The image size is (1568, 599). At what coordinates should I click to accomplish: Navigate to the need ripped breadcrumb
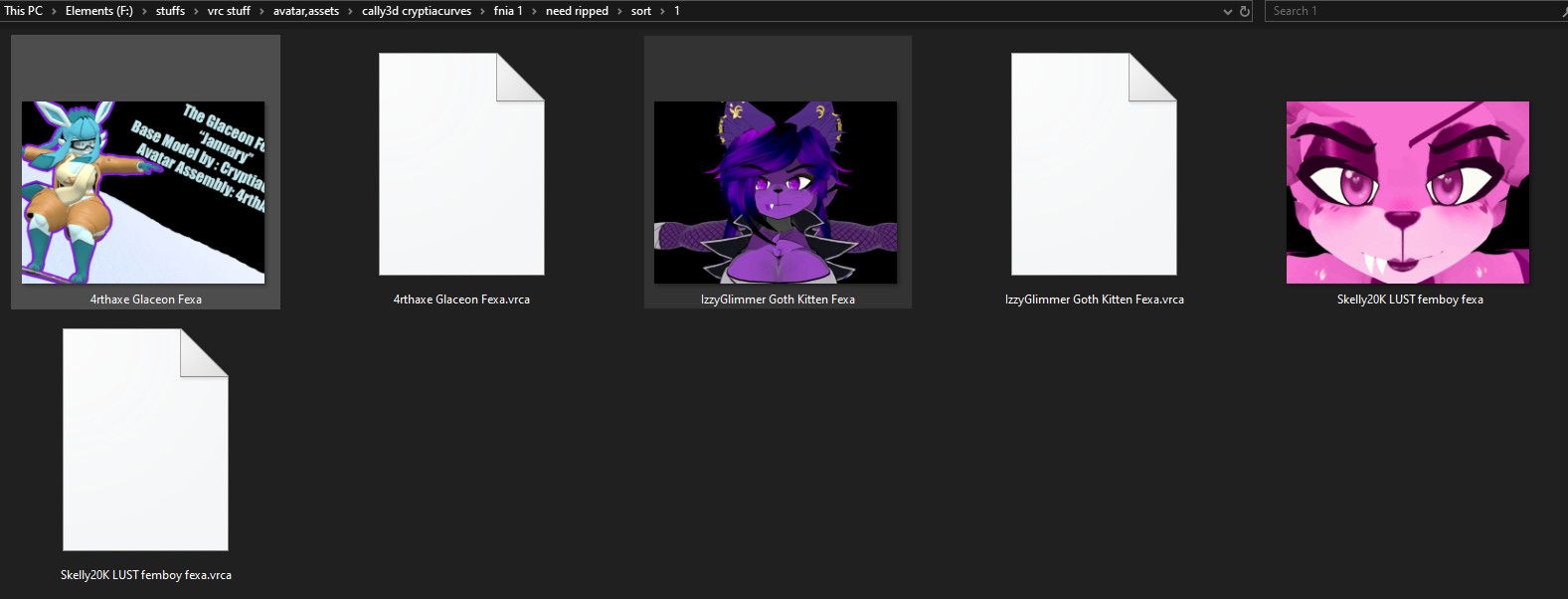[577, 11]
